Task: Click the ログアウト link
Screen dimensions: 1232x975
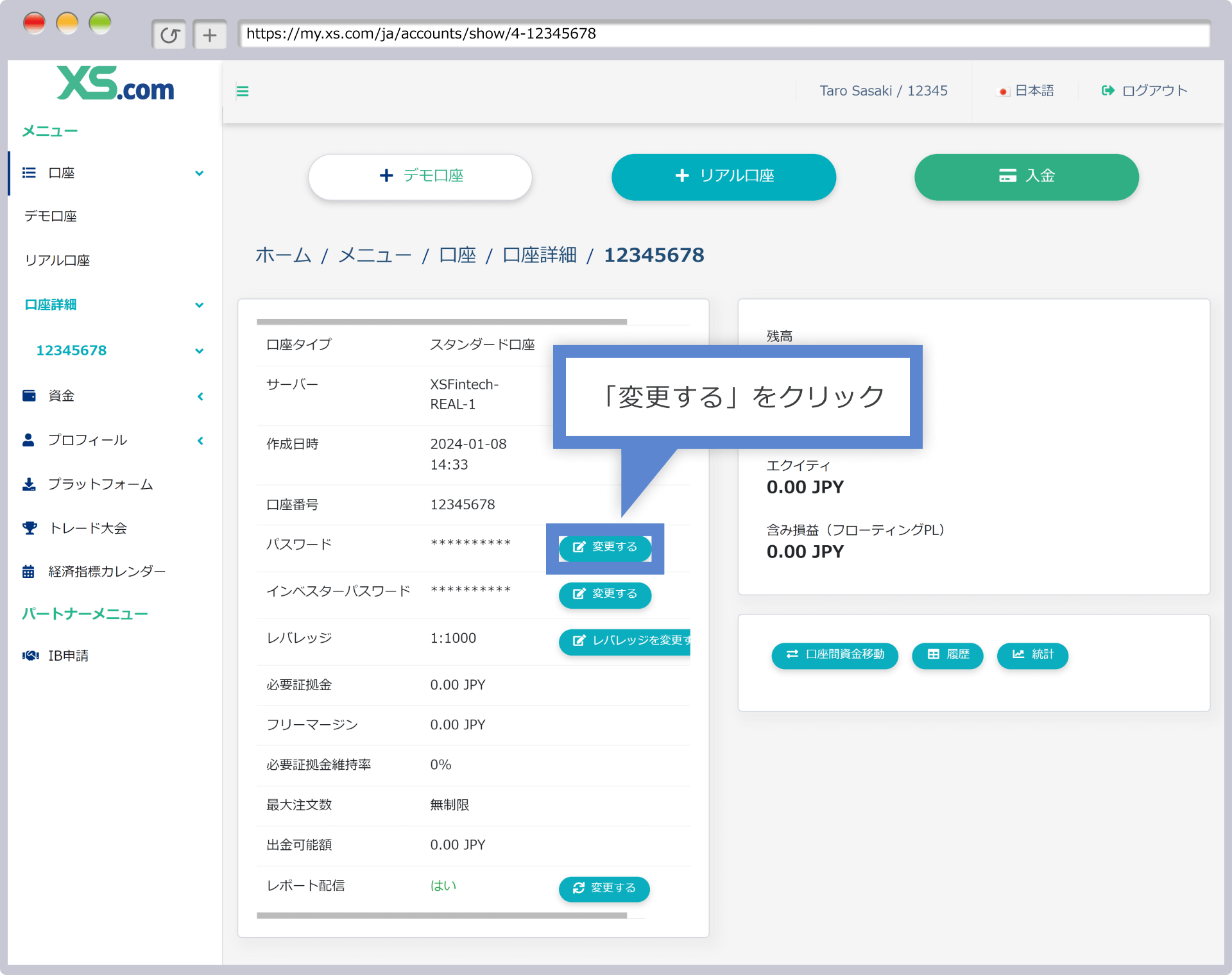Action: pyautogui.click(x=1145, y=90)
